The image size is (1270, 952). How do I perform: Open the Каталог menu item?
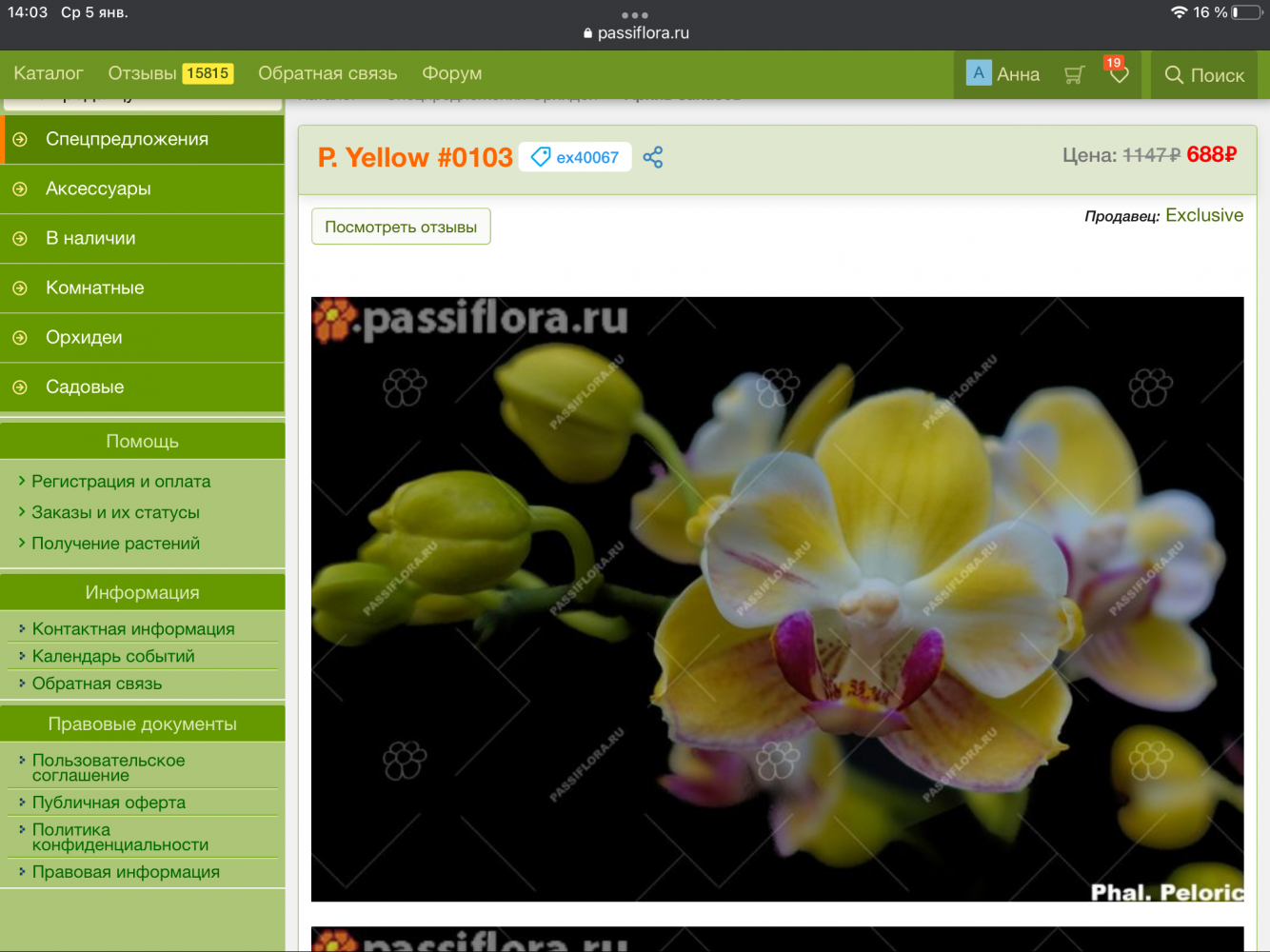pos(49,73)
